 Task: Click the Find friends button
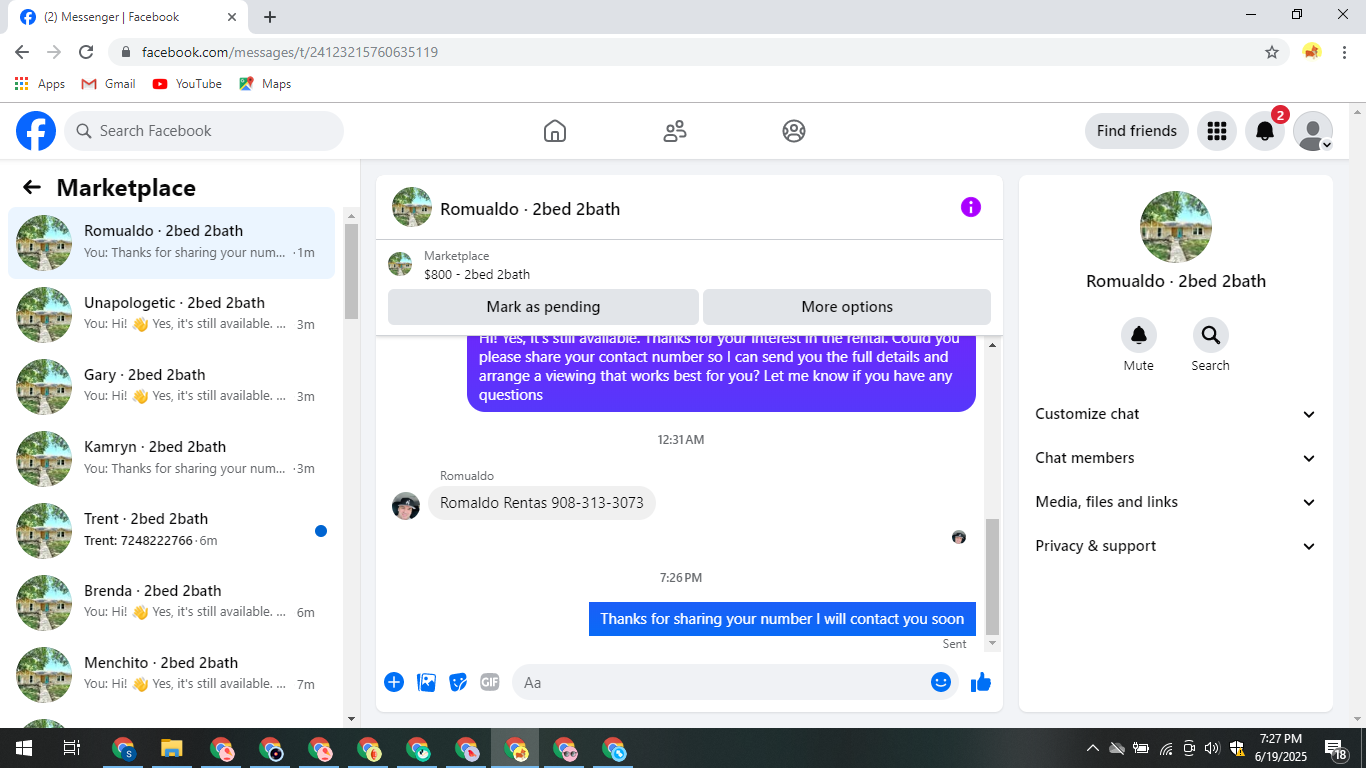coord(1137,131)
